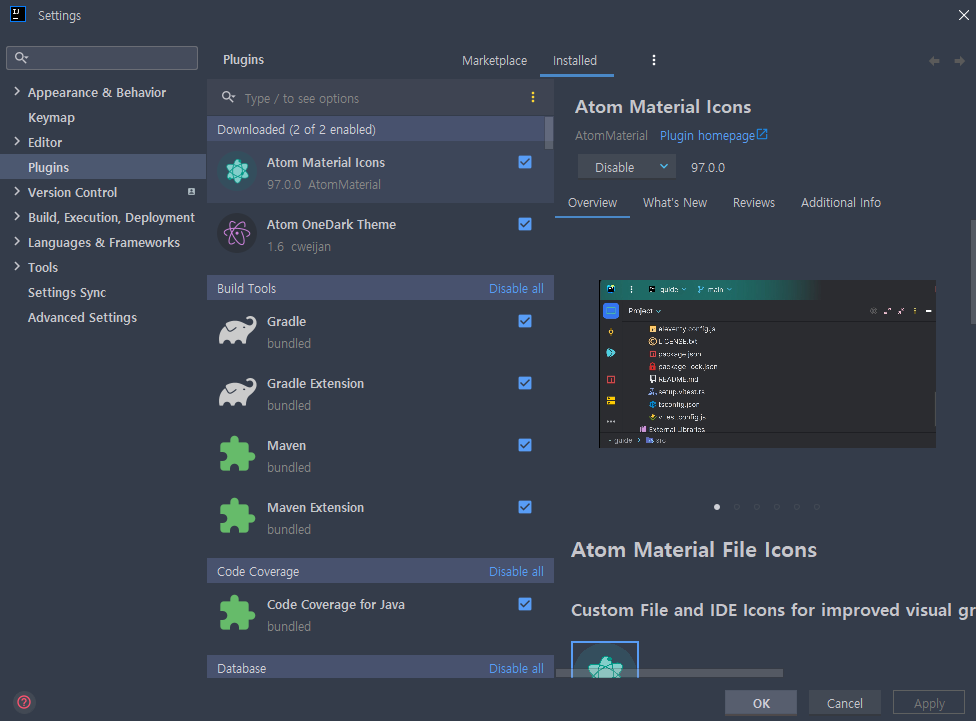Click the Atom logo thumbnail in description

point(605,660)
